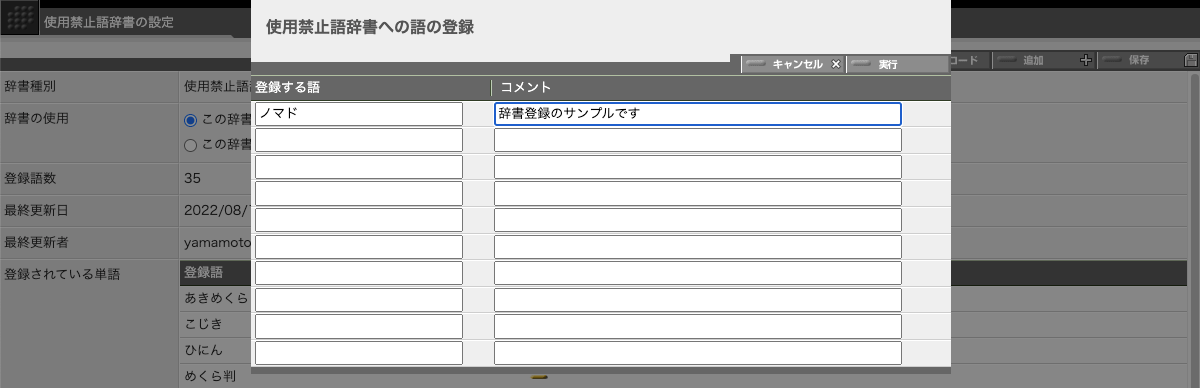1200x388 pixels.
Task: Click the 追加 button with plus icon
Action: pos(1044,61)
